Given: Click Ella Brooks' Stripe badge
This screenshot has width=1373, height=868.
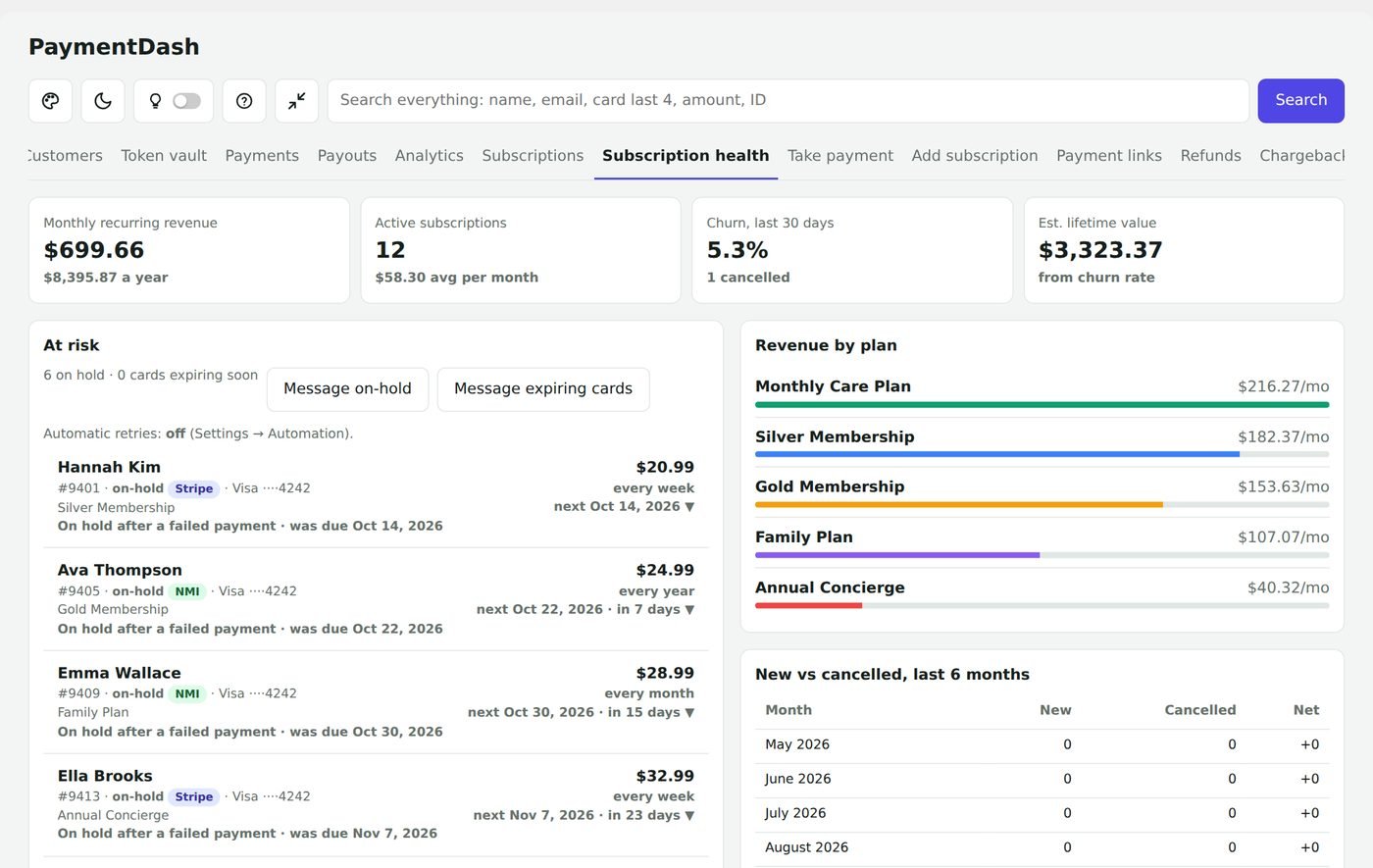Looking at the screenshot, I should pos(194,797).
